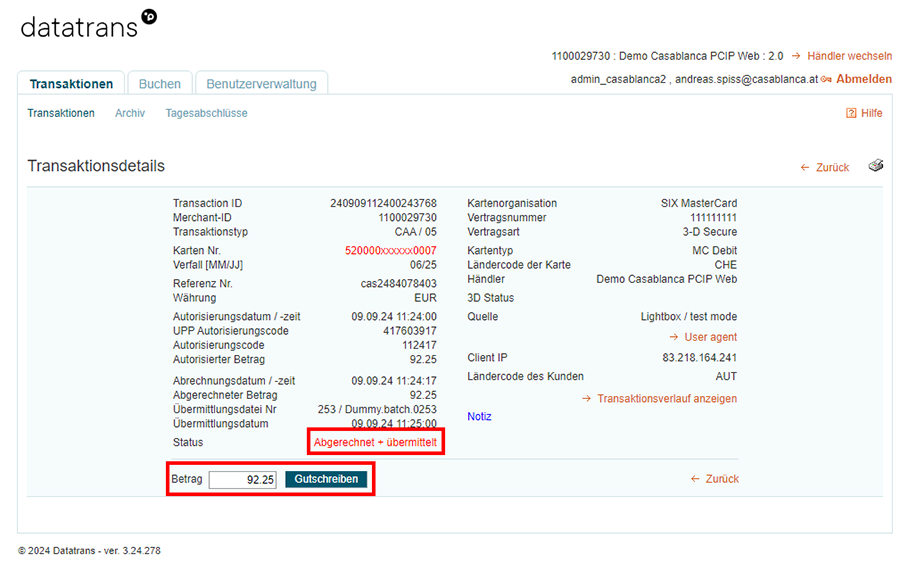Switch merchant with Händler wechseln

point(849,56)
